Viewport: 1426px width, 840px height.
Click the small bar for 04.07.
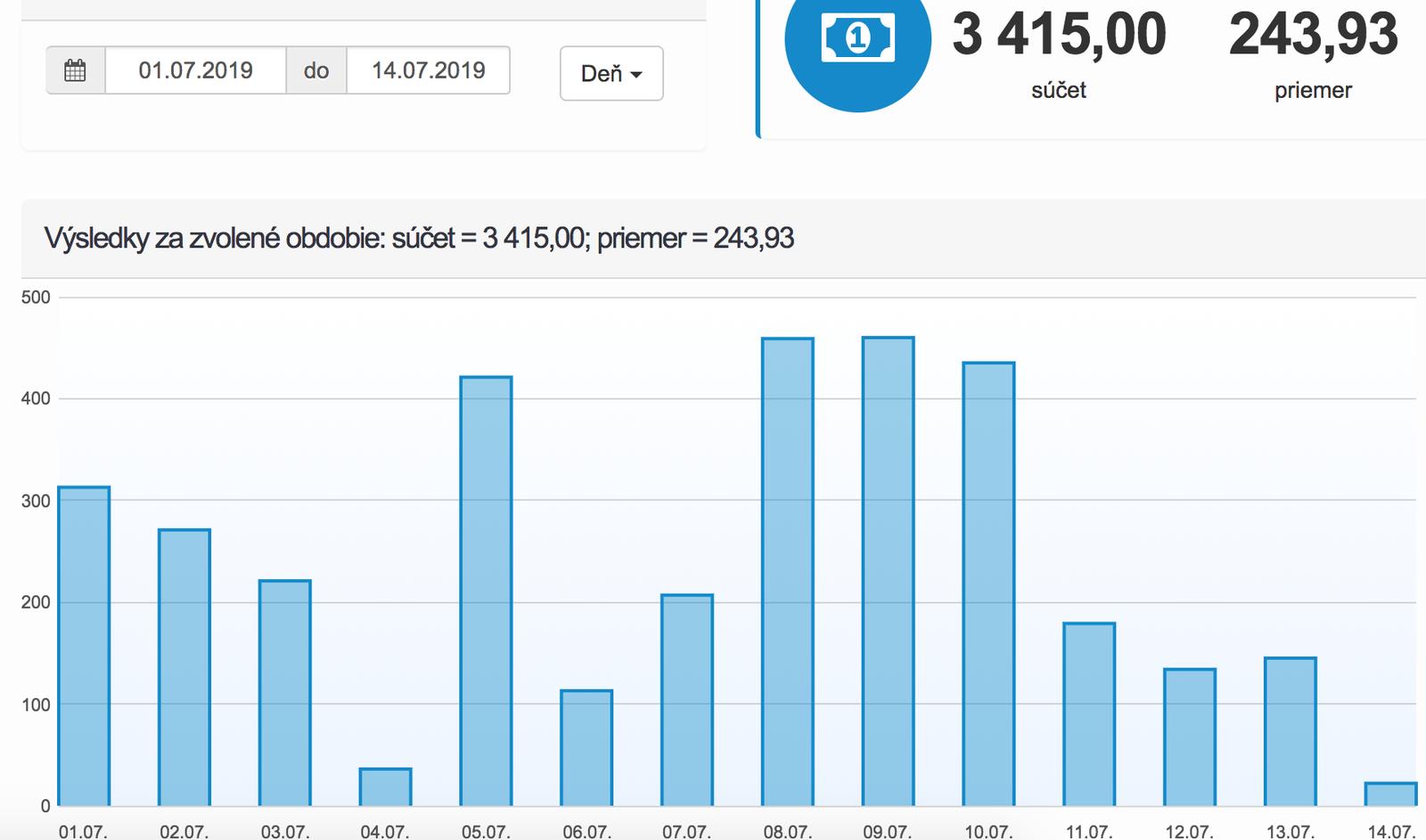[x=385, y=787]
